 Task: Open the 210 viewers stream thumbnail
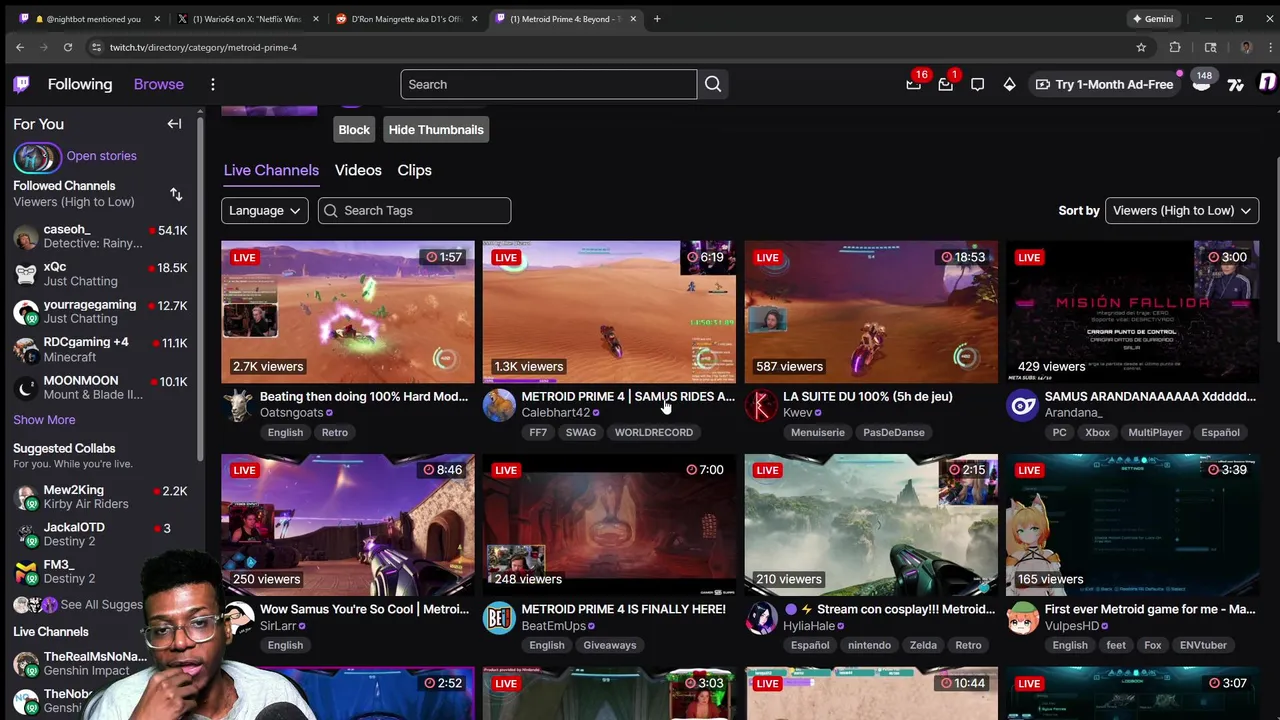(871, 525)
